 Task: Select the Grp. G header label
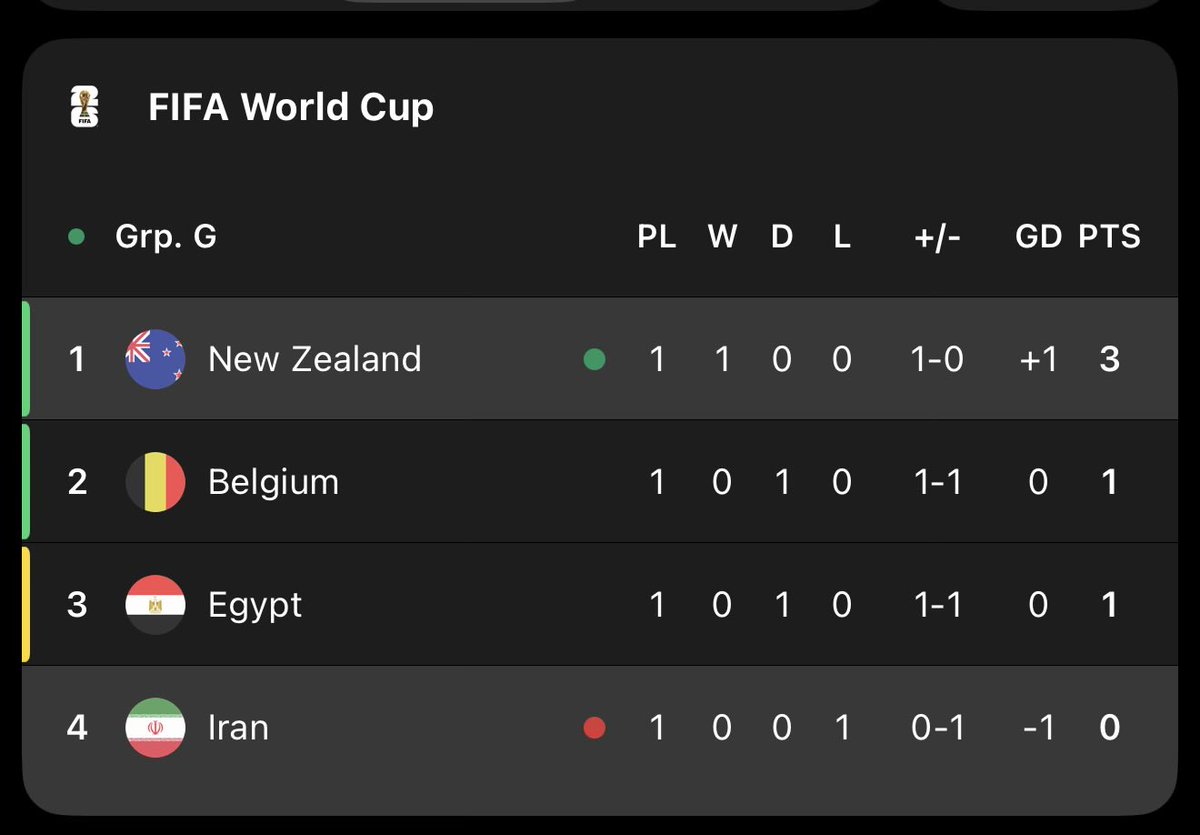166,237
